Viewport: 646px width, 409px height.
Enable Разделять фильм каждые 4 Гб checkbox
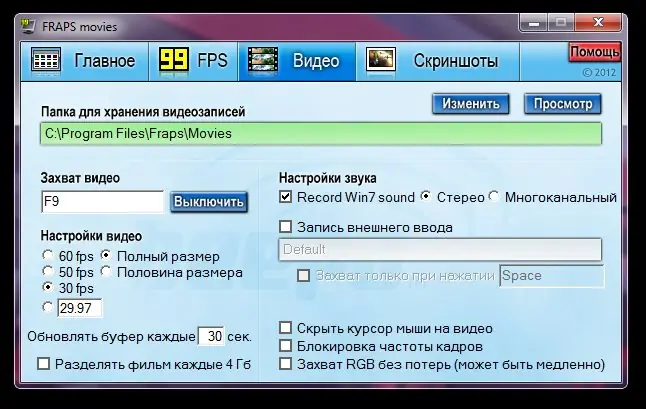43,364
